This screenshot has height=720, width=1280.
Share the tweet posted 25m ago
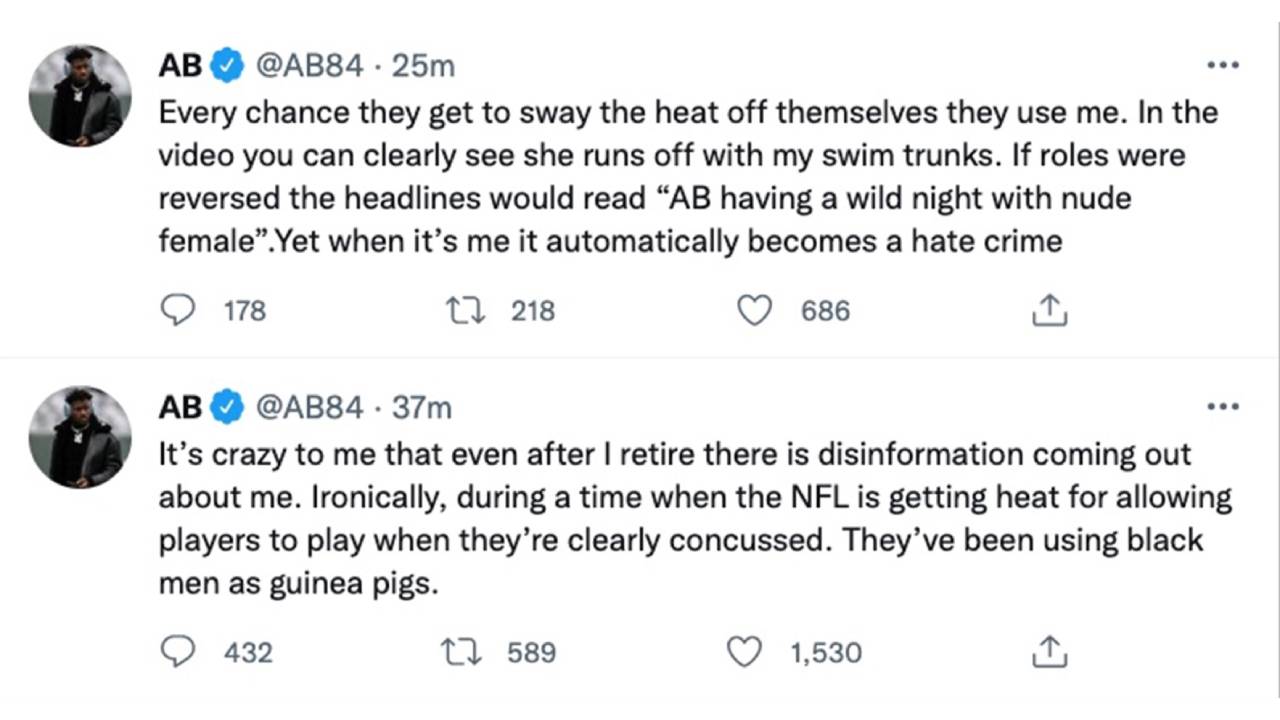[x=1049, y=312]
